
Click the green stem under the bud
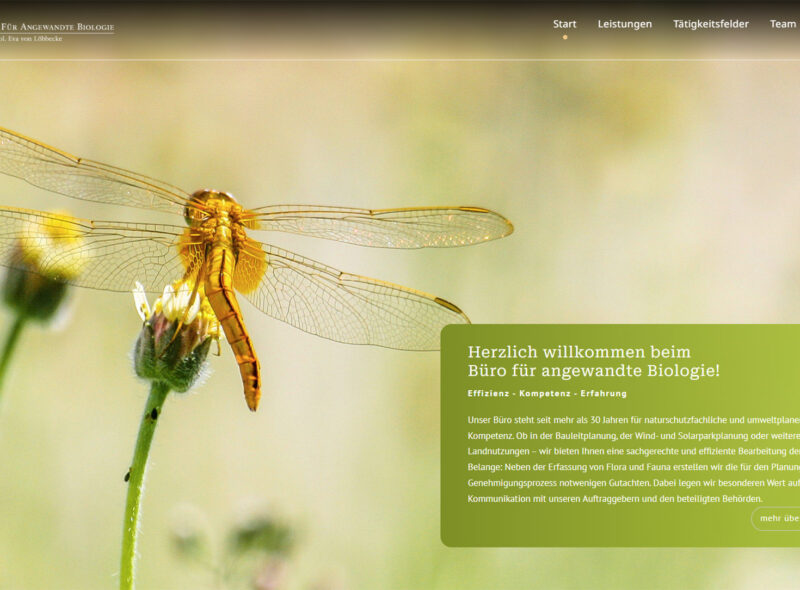[x=138, y=480]
